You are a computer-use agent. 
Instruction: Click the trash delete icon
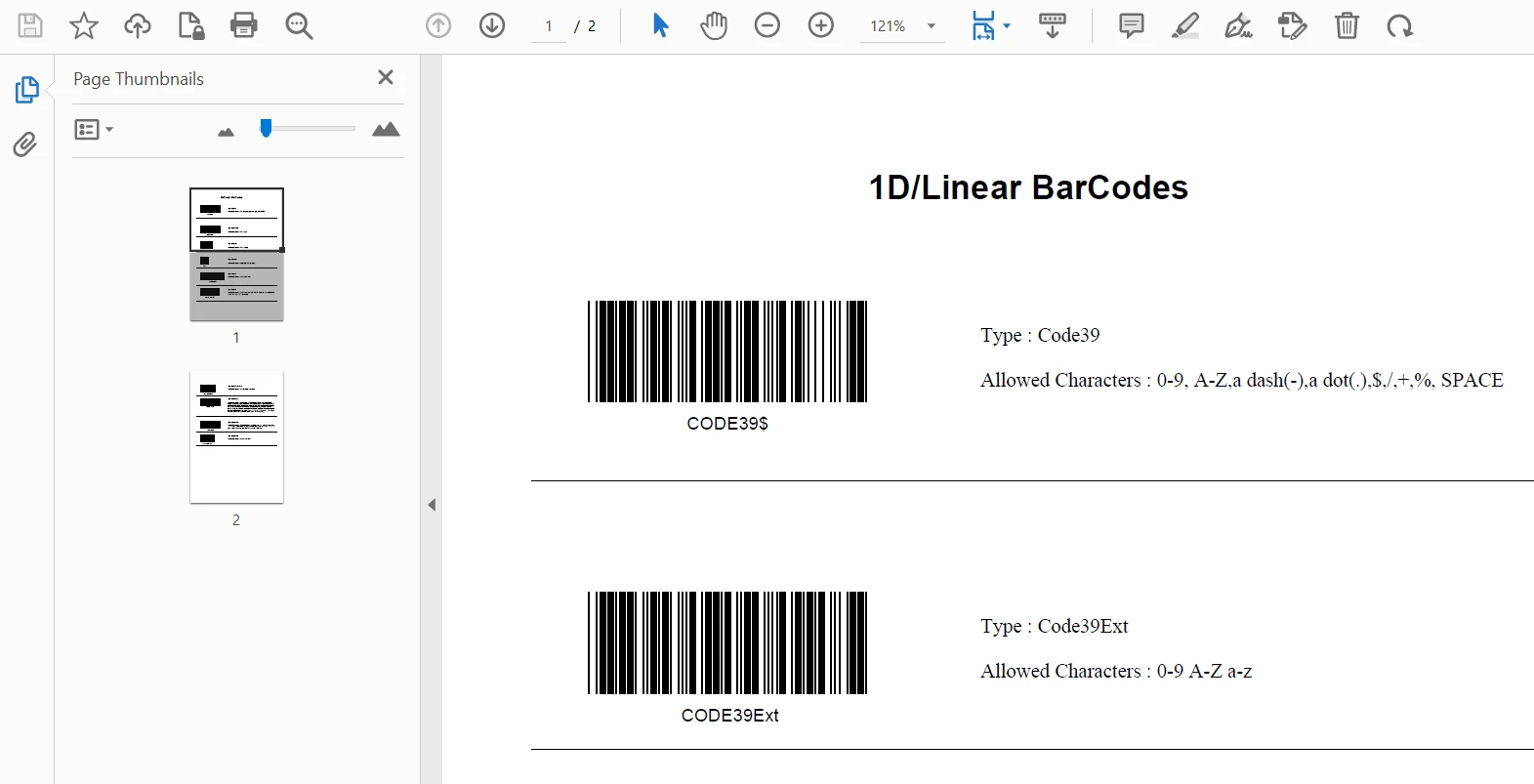tap(1347, 26)
